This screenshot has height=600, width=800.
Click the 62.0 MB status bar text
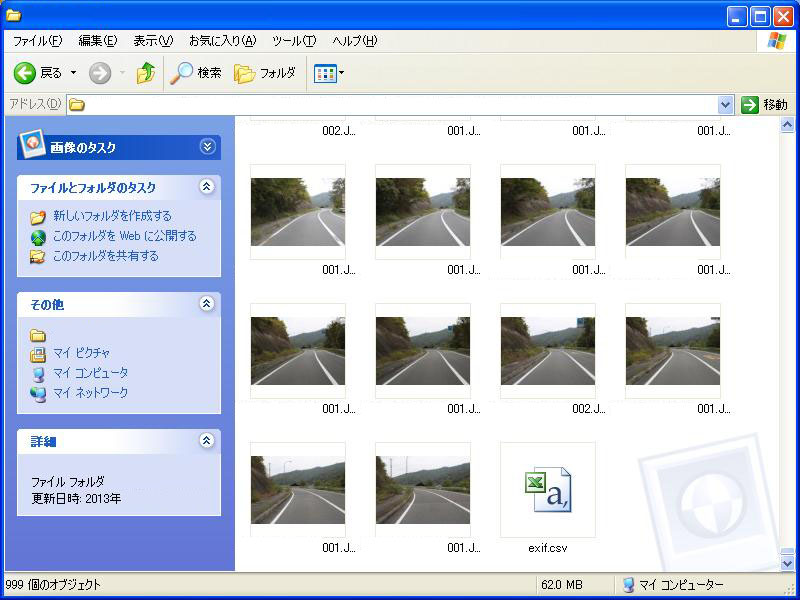coord(562,585)
